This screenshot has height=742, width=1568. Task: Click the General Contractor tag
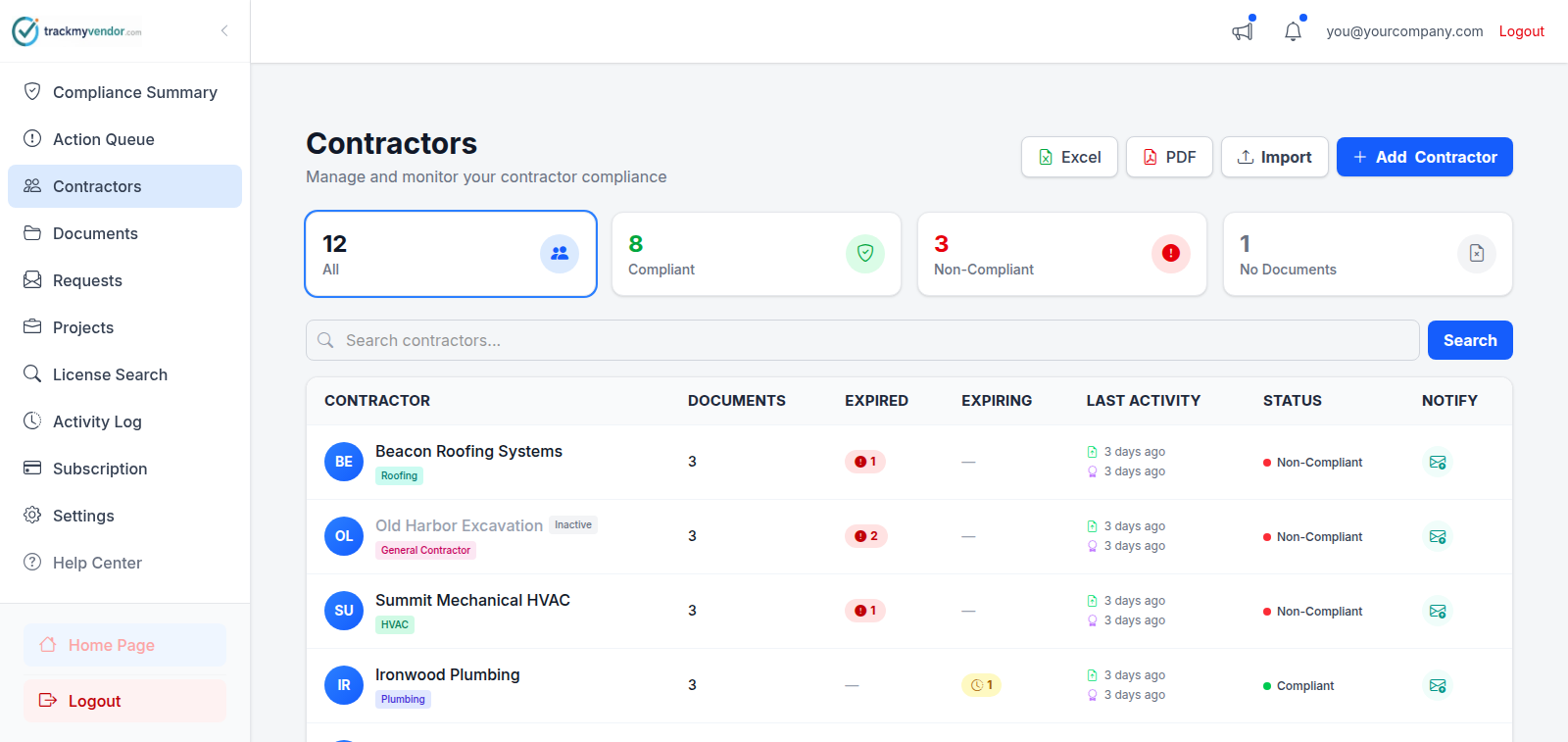pyautogui.click(x=425, y=551)
